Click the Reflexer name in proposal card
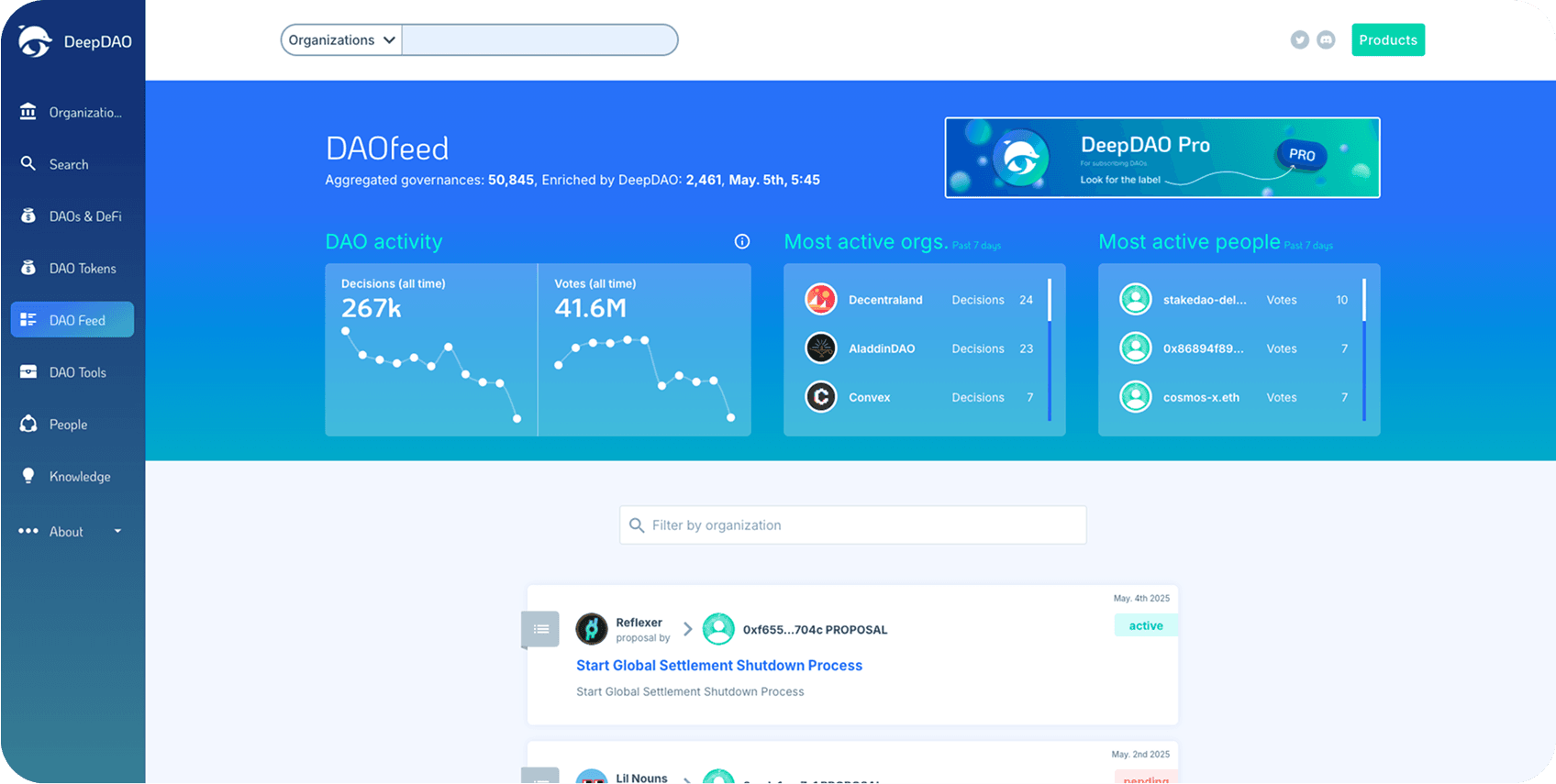Image resolution: width=1556 pixels, height=784 pixels. click(639, 623)
